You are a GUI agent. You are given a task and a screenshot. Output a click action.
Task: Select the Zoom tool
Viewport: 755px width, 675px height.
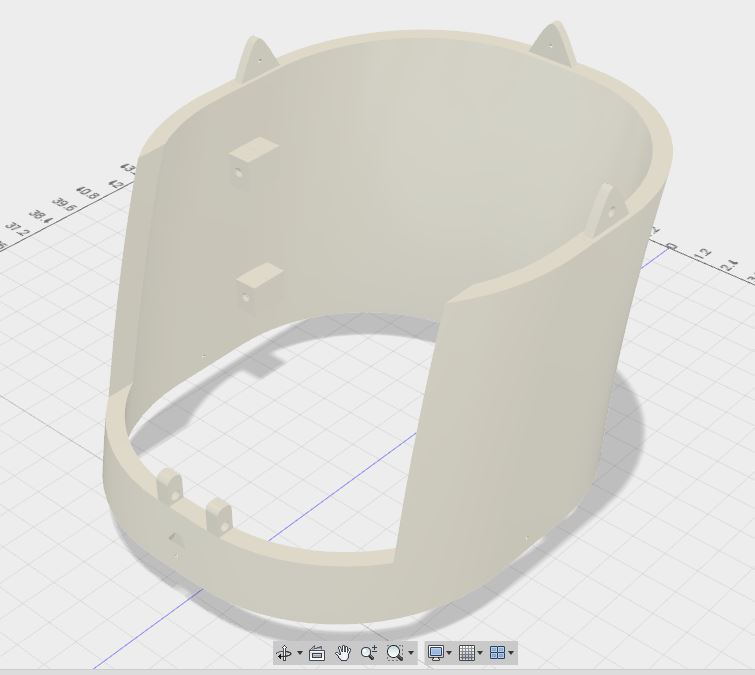coord(369,653)
